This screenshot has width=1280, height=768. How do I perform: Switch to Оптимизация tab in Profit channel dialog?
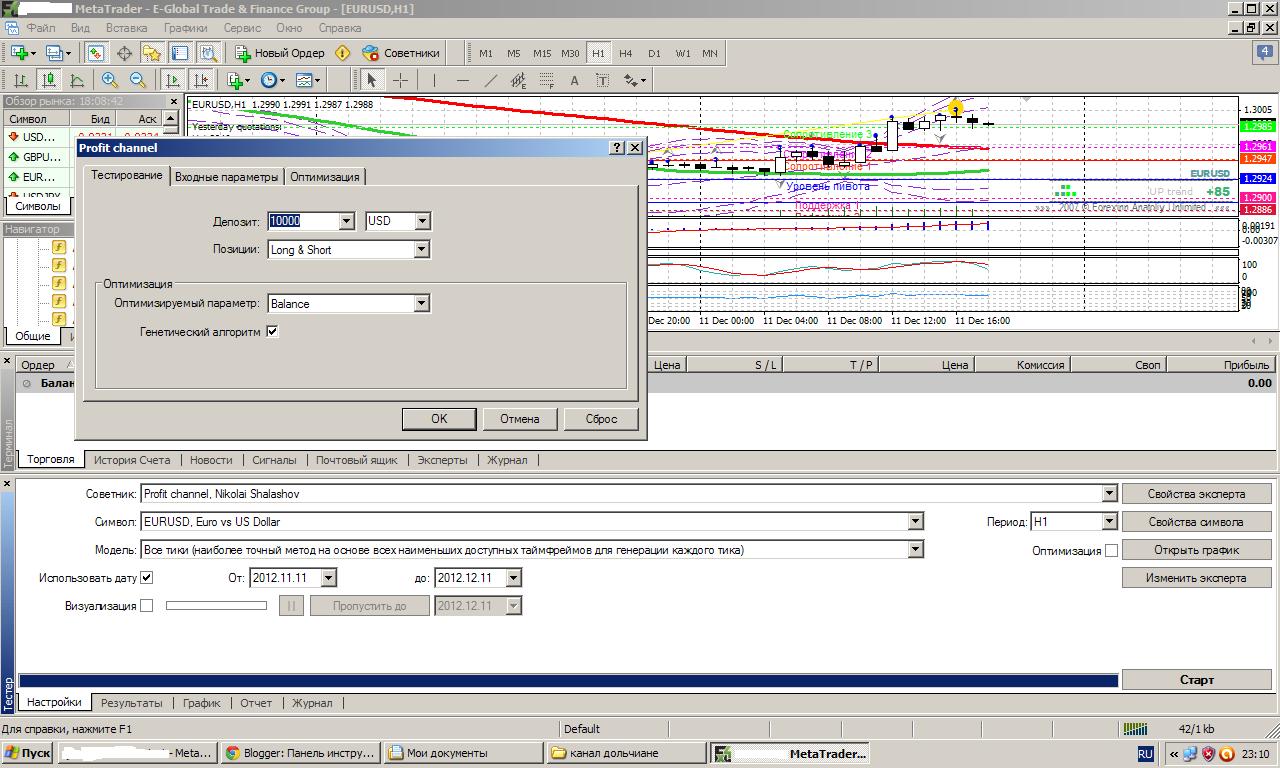tap(325, 177)
